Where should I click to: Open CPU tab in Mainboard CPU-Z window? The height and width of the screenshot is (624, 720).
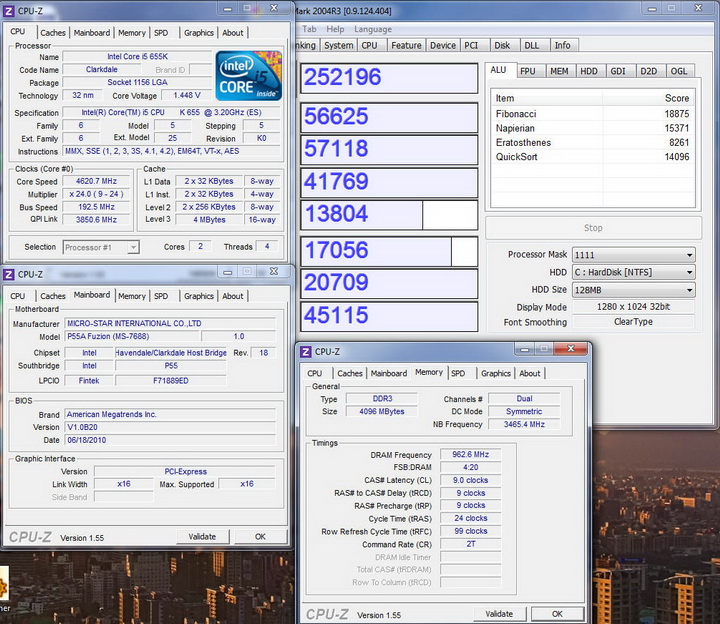click(18, 296)
